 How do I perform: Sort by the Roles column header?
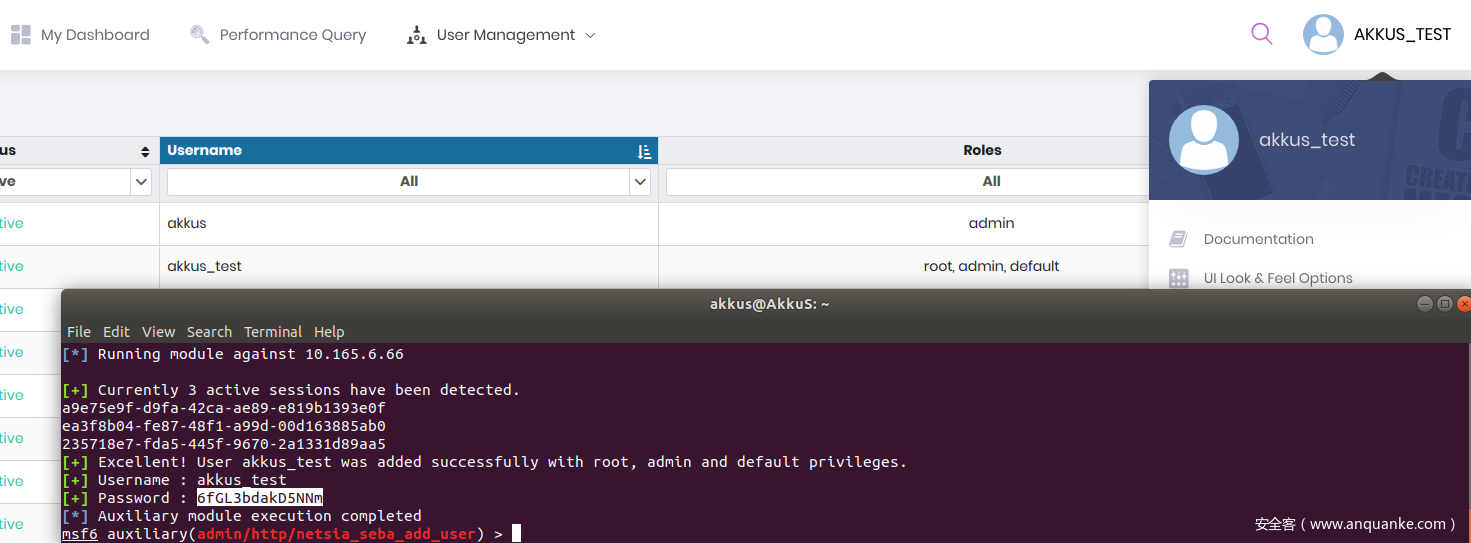pyautogui.click(x=982, y=151)
